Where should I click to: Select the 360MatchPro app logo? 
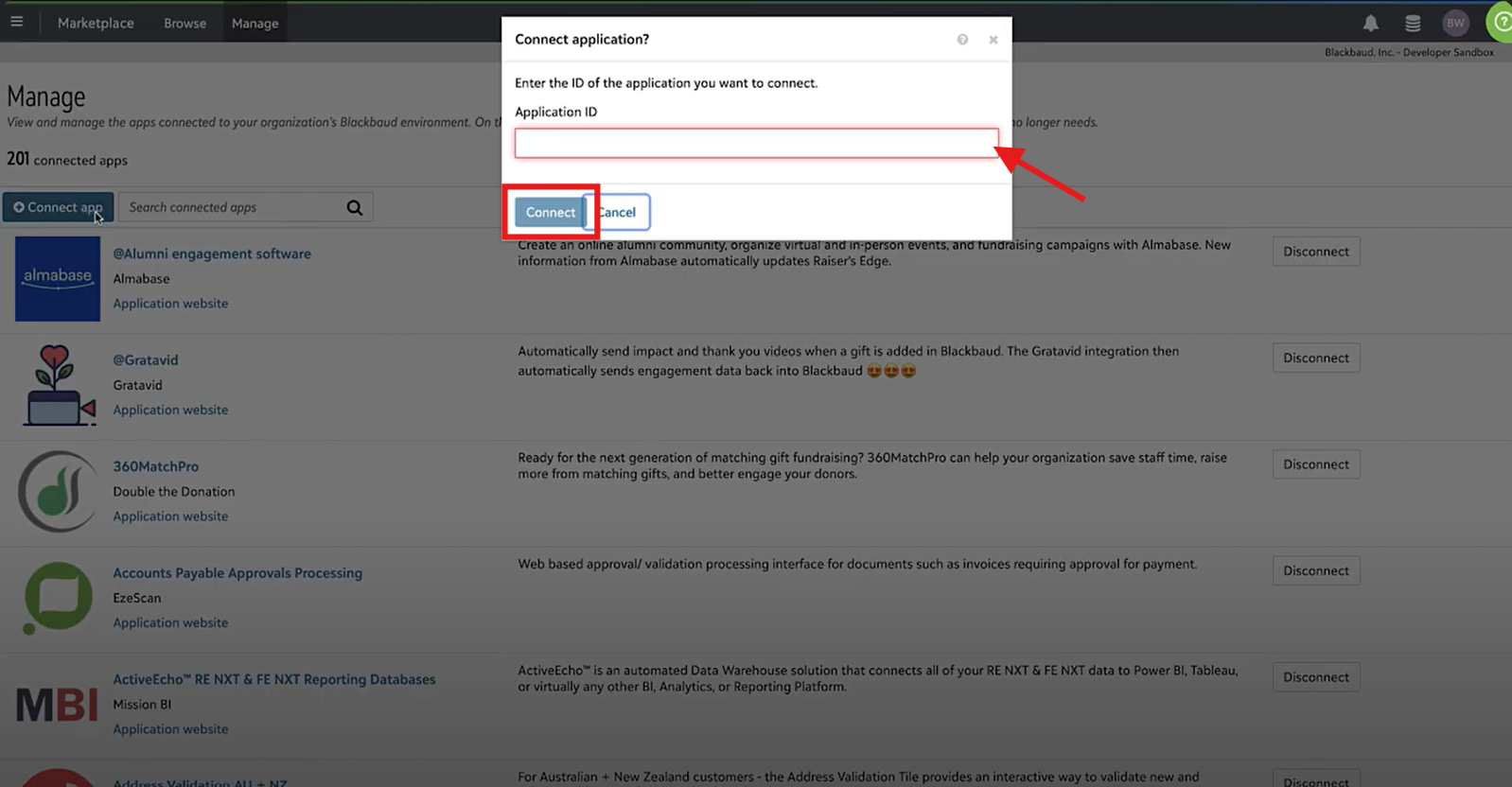pos(58,492)
